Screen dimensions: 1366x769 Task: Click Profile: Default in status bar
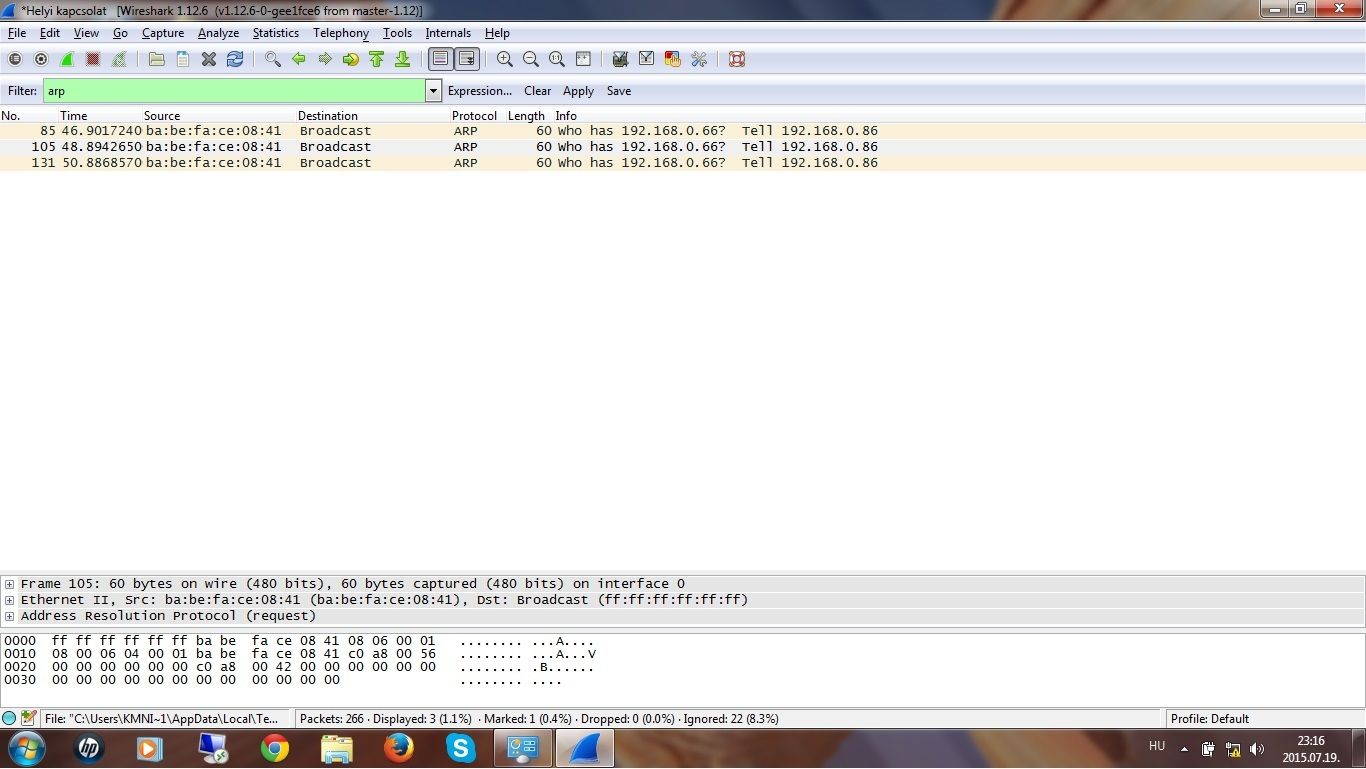tap(1210, 718)
